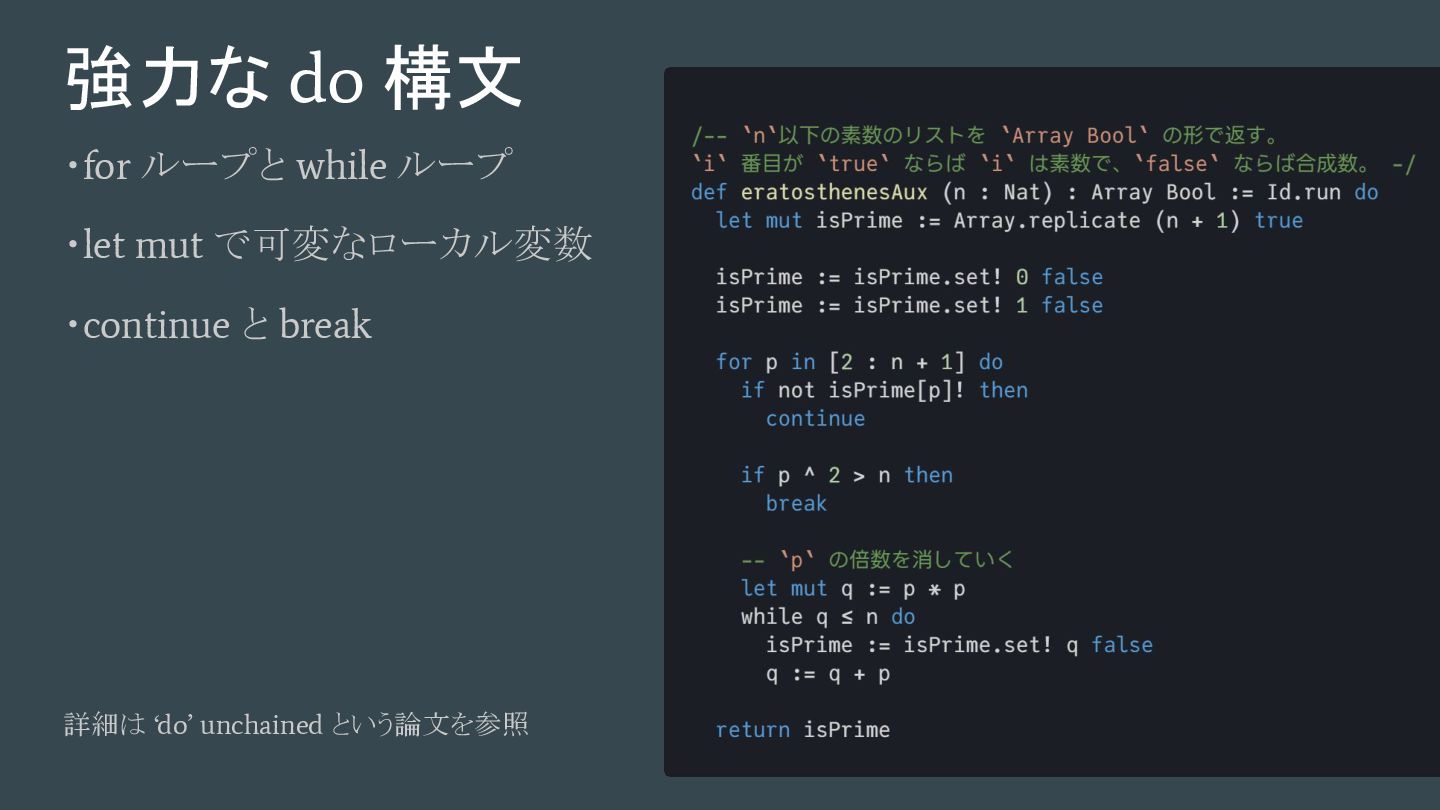Click the 'if not isPrime[p]! then' line

pyautogui.click(x=884, y=390)
